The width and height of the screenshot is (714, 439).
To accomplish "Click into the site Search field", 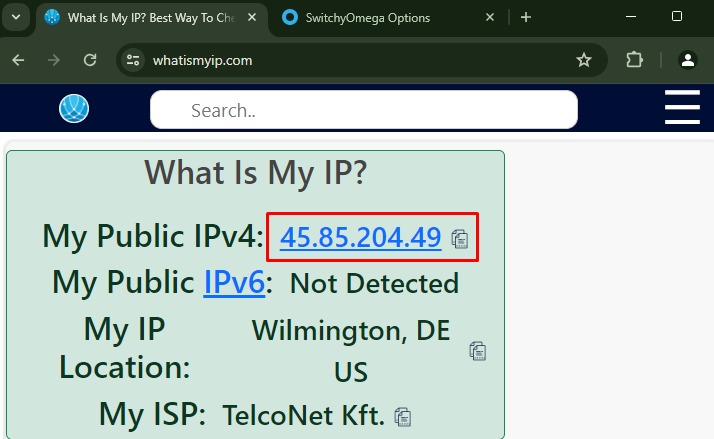I will click(x=364, y=110).
